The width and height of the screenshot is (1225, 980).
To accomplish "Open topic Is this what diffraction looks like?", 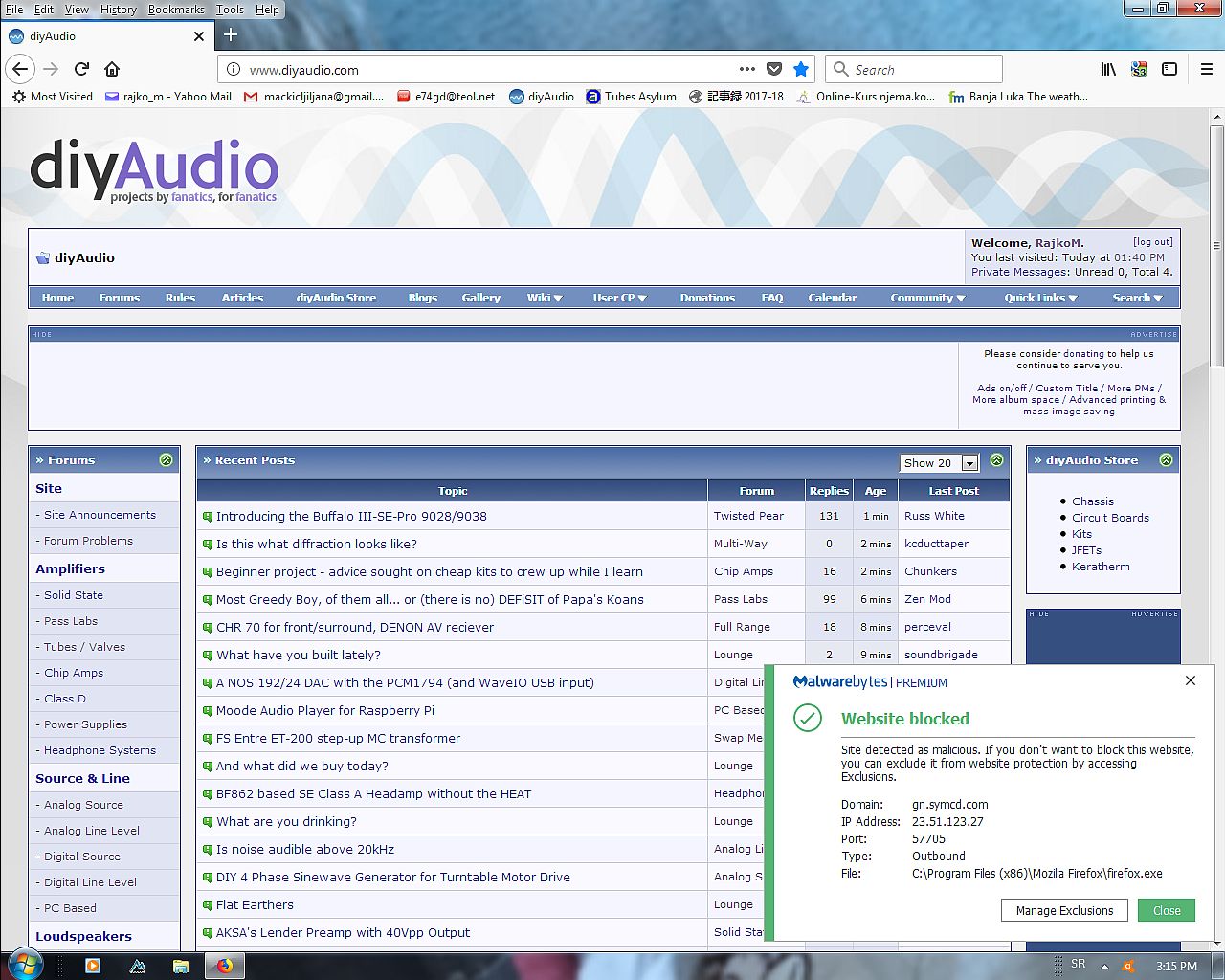I will 317,544.
